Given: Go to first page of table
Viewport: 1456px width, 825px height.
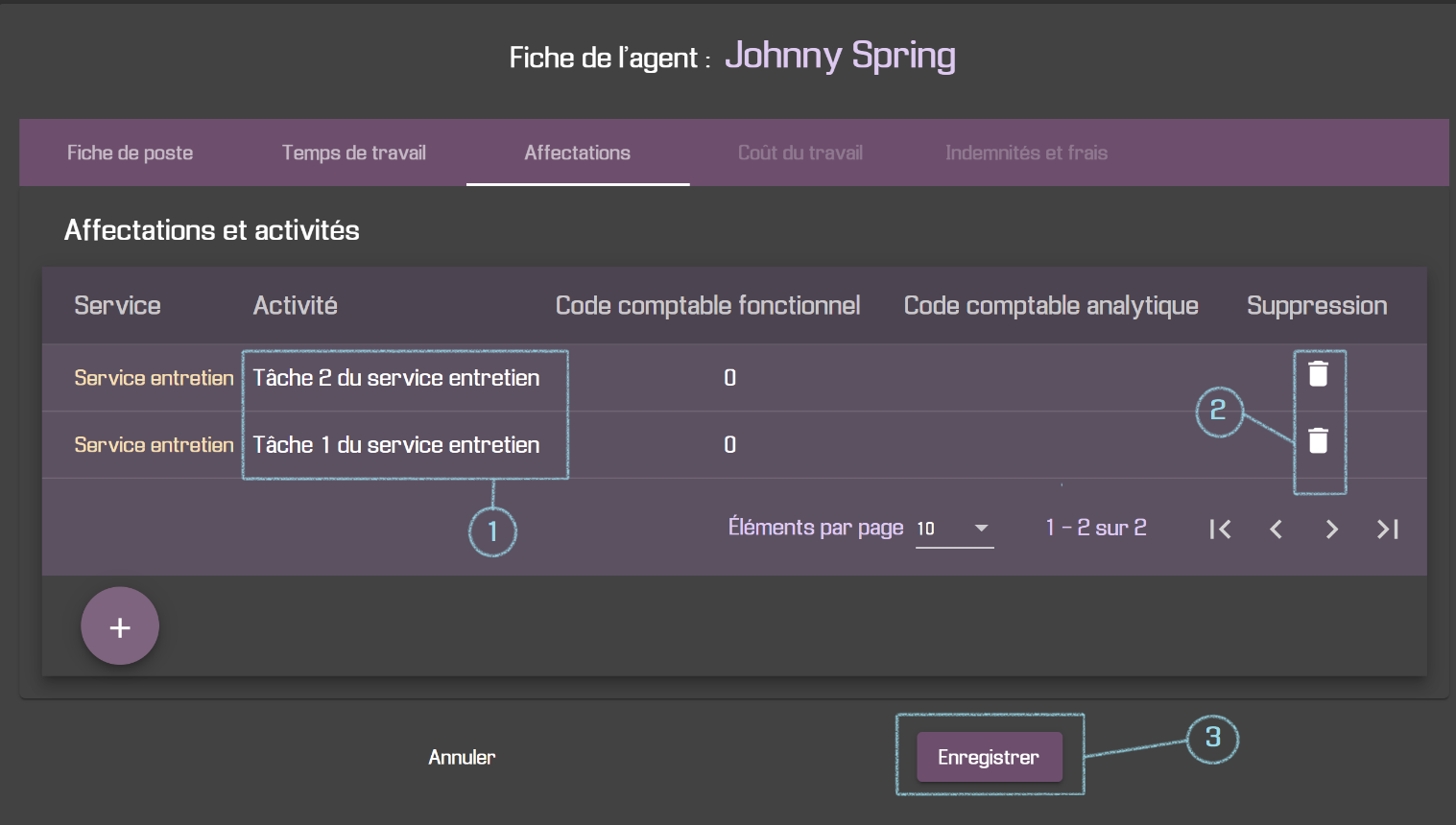Looking at the screenshot, I should point(1220,529).
